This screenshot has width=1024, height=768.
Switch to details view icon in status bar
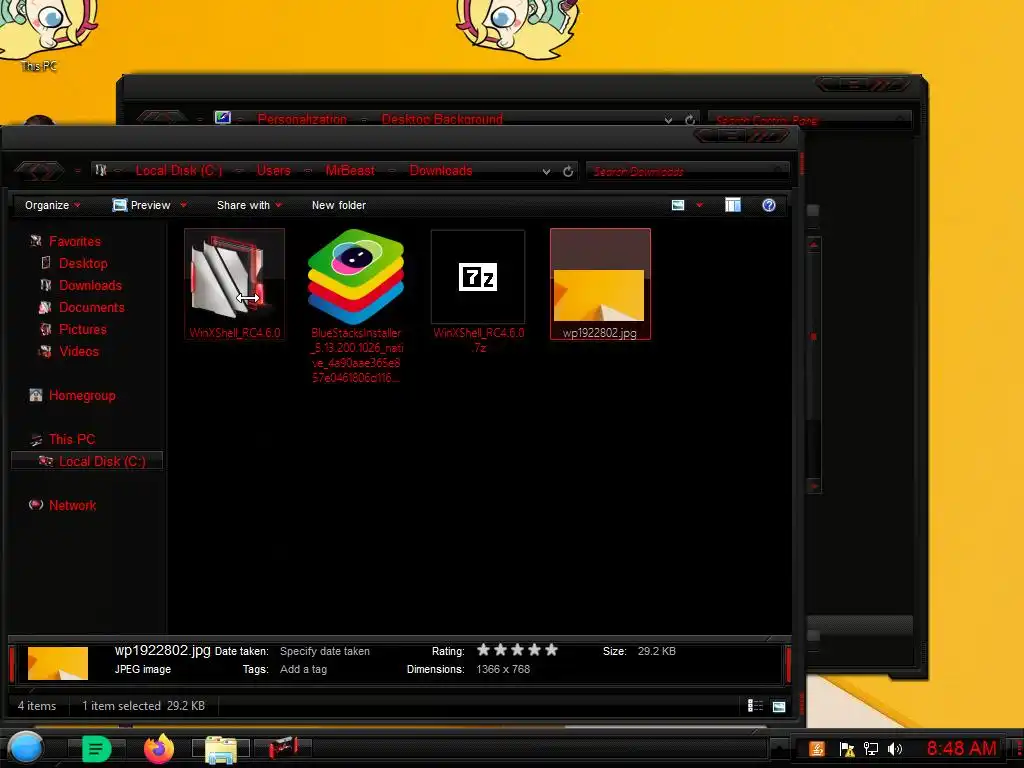click(x=755, y=706)
